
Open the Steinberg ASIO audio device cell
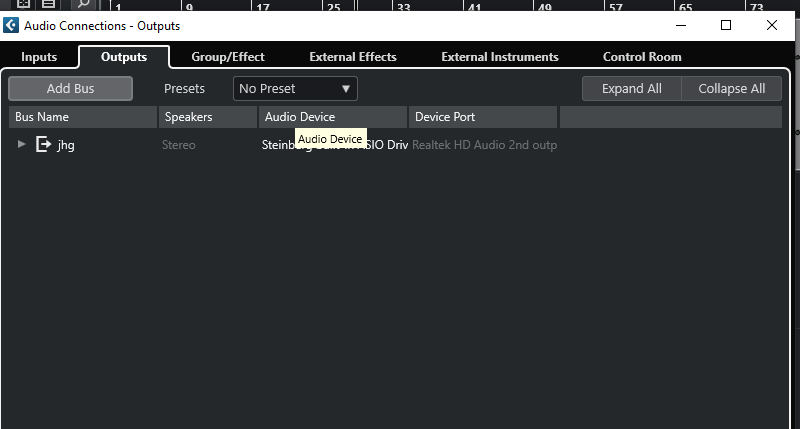tap(334, 145)
